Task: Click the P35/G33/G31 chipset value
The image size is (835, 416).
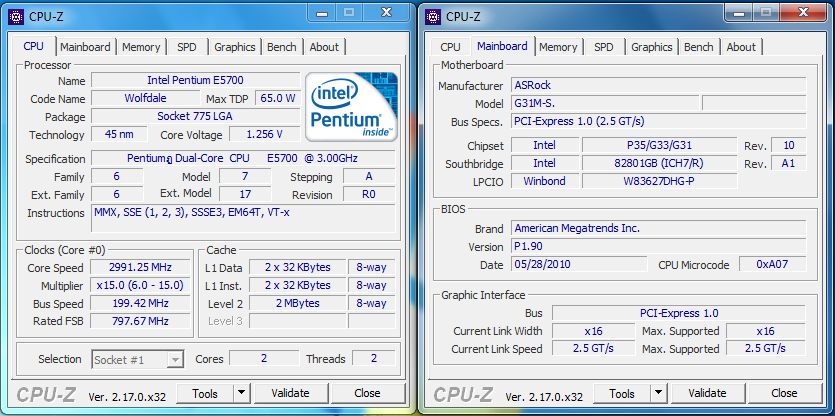Action: coord(659,145)
